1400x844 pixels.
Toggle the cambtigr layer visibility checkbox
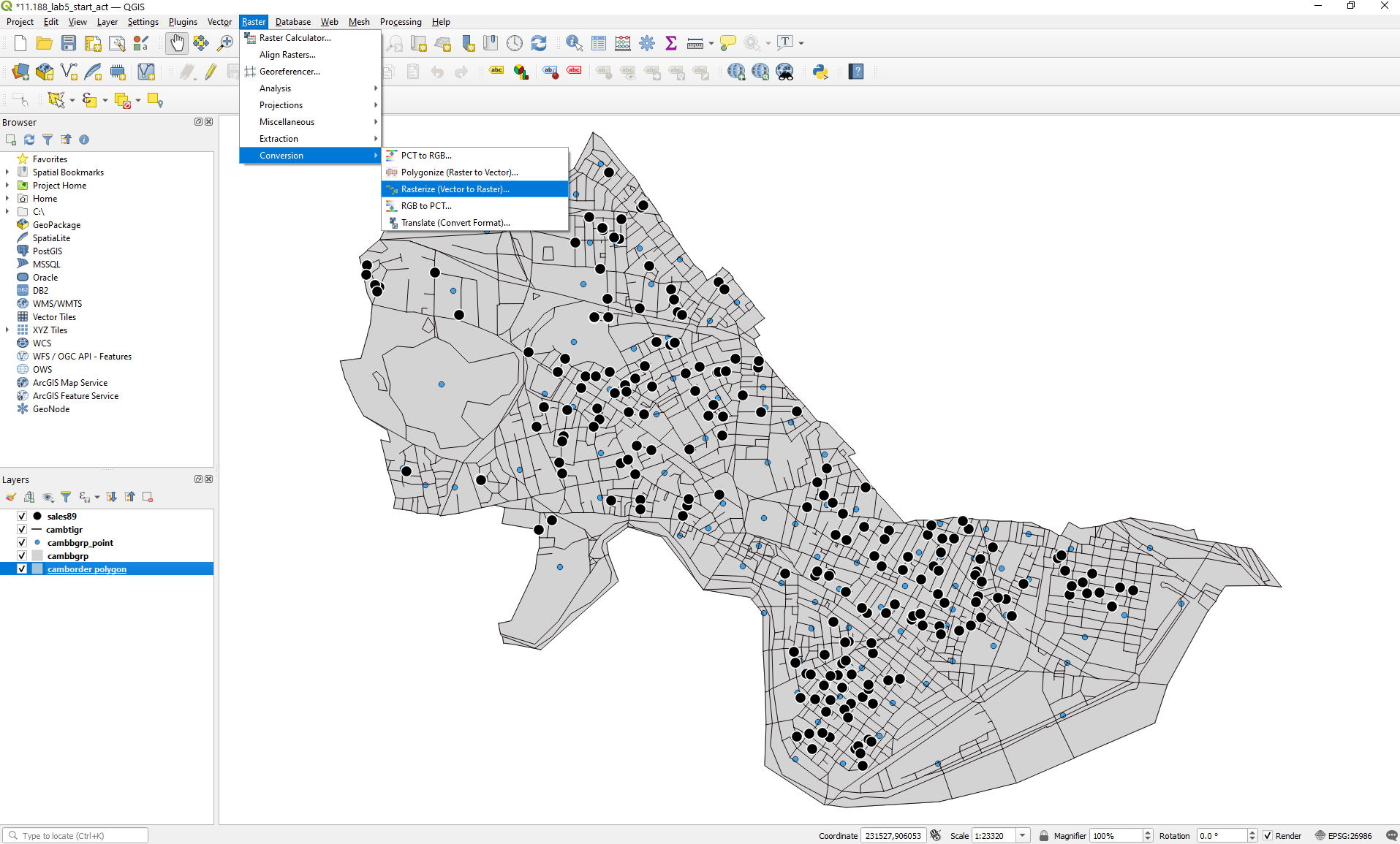pos(22,529)
